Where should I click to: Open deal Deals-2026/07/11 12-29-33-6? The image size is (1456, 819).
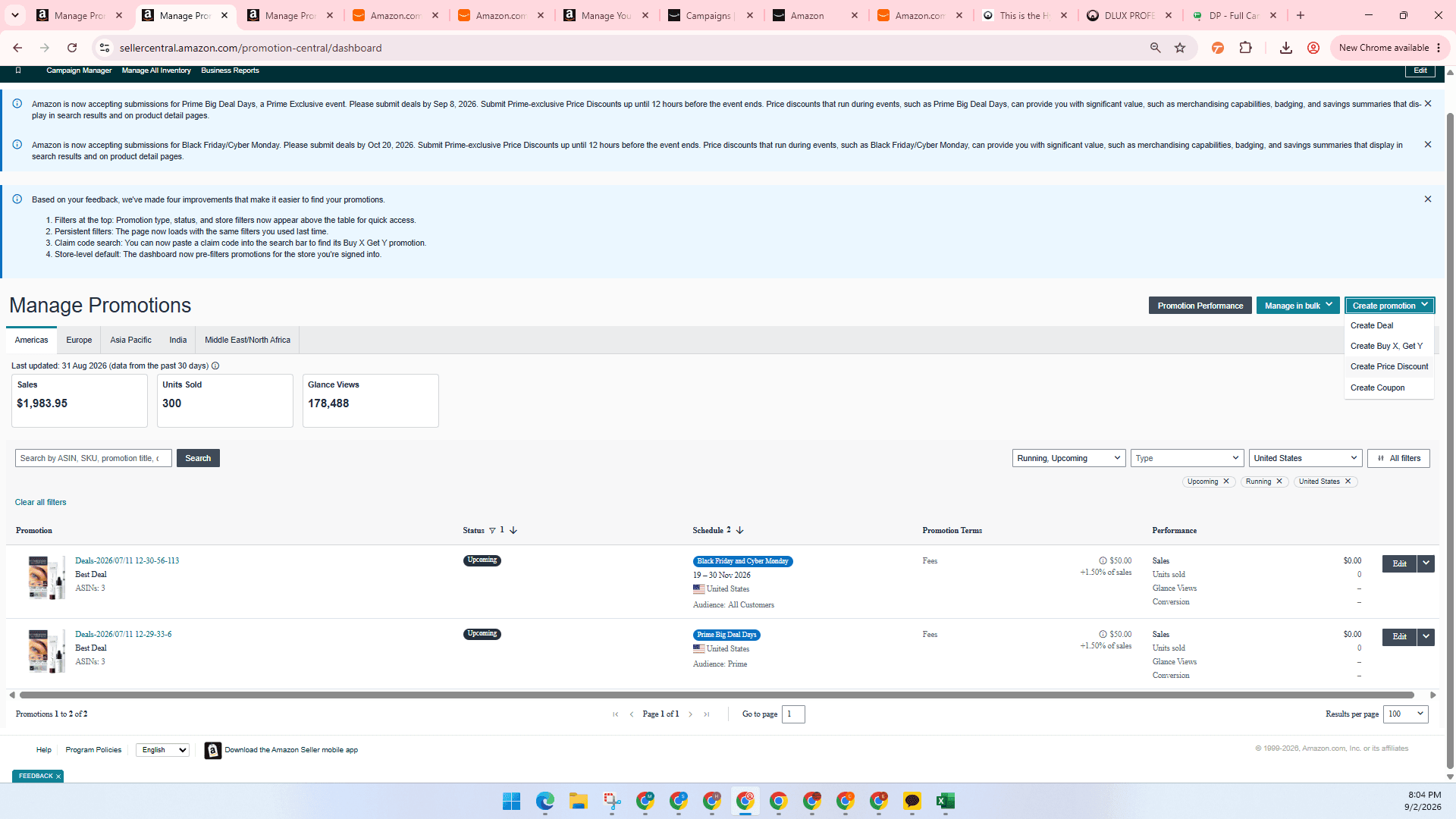pos(124,635)
